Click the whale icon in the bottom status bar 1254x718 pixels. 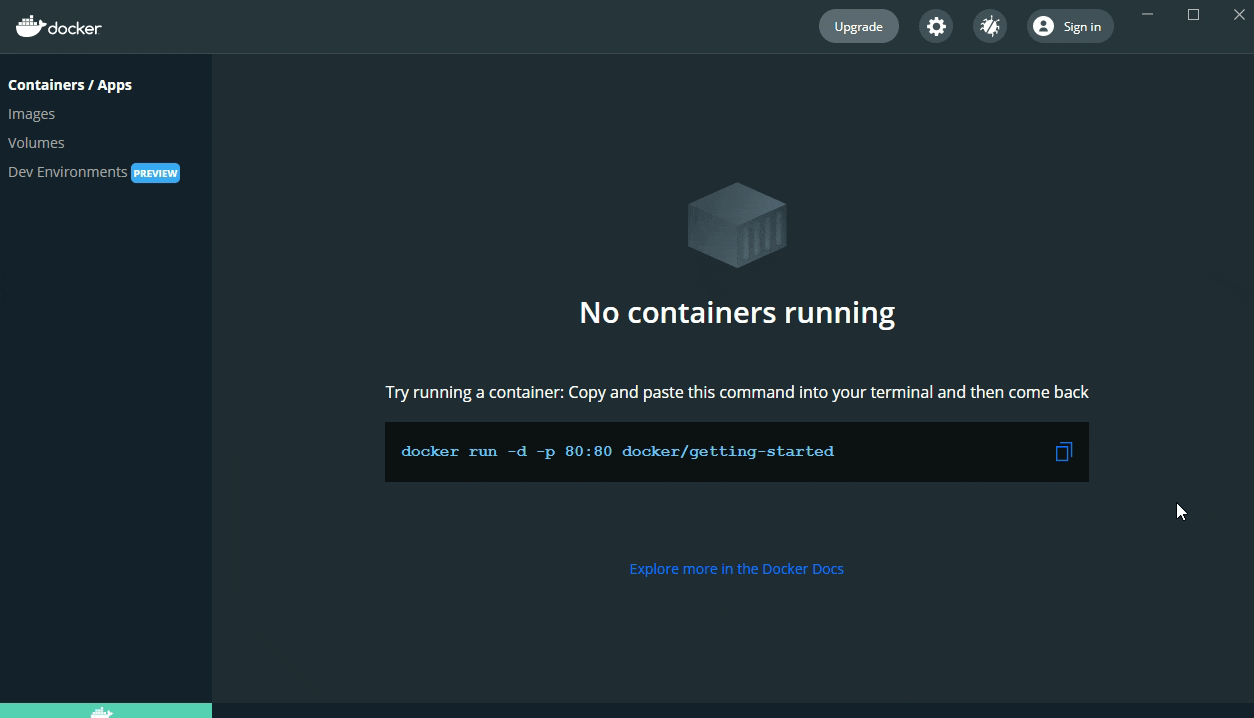(x=102, y=711)
